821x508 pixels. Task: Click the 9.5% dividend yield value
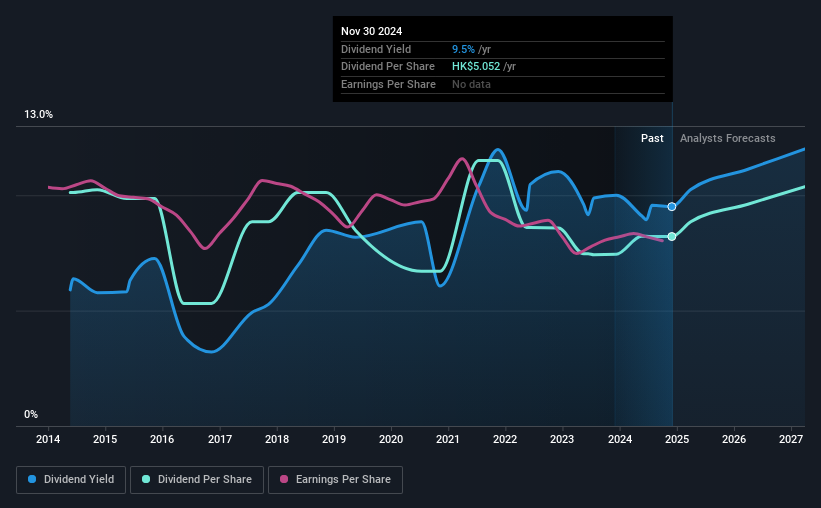coord(463,49)
